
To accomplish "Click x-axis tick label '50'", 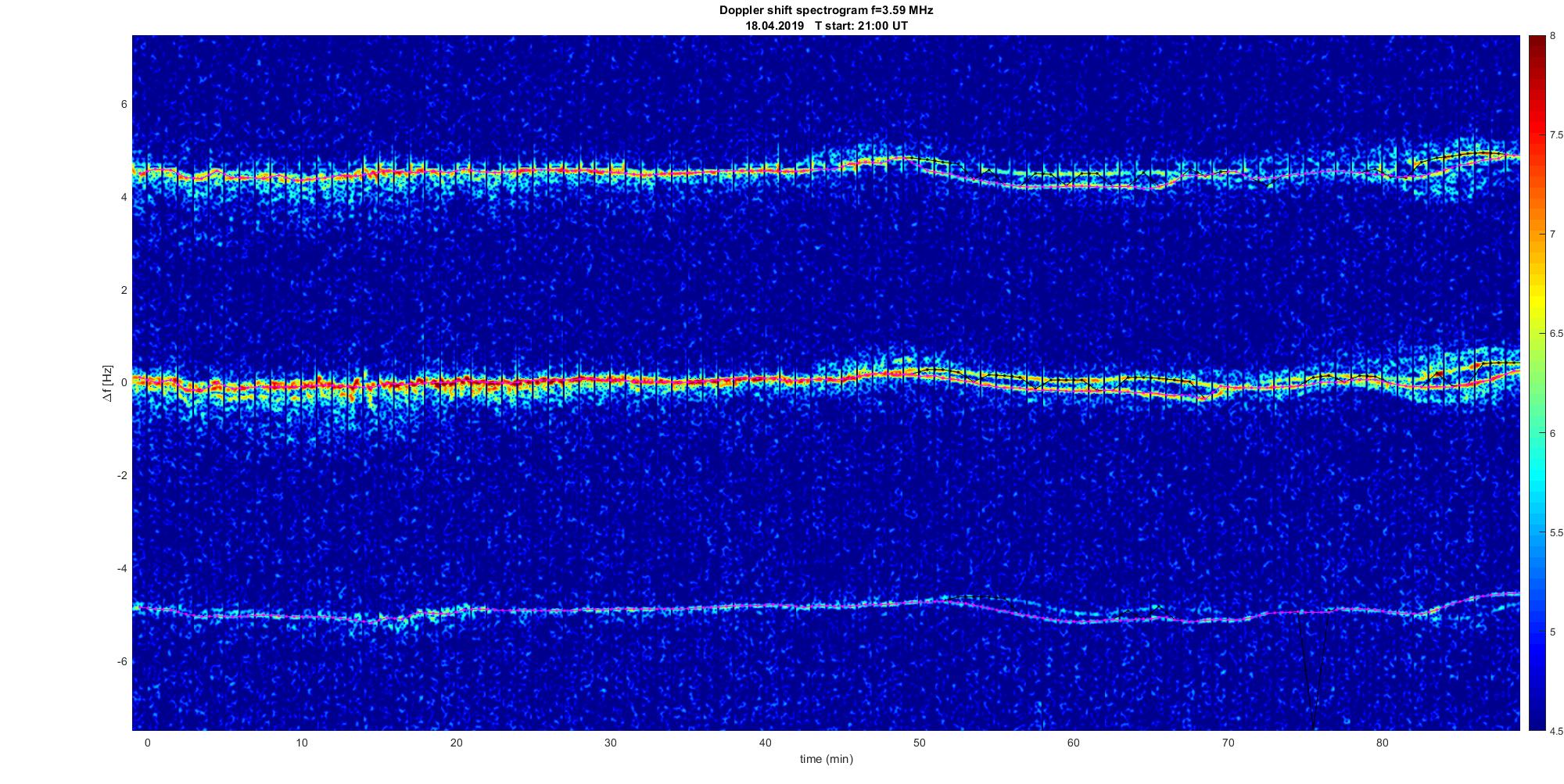I will point(919,743).
